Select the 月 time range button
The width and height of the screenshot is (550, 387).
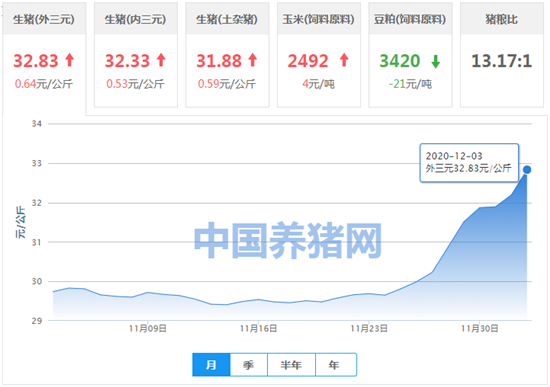point(211,365)
